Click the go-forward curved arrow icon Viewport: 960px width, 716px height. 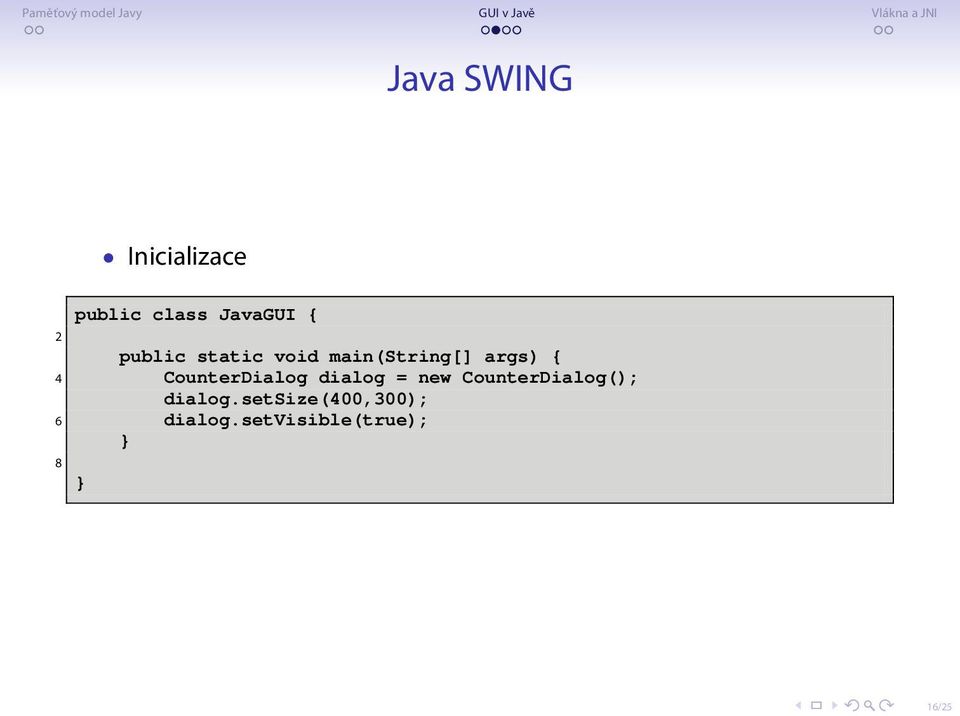(x=887, y=706)
